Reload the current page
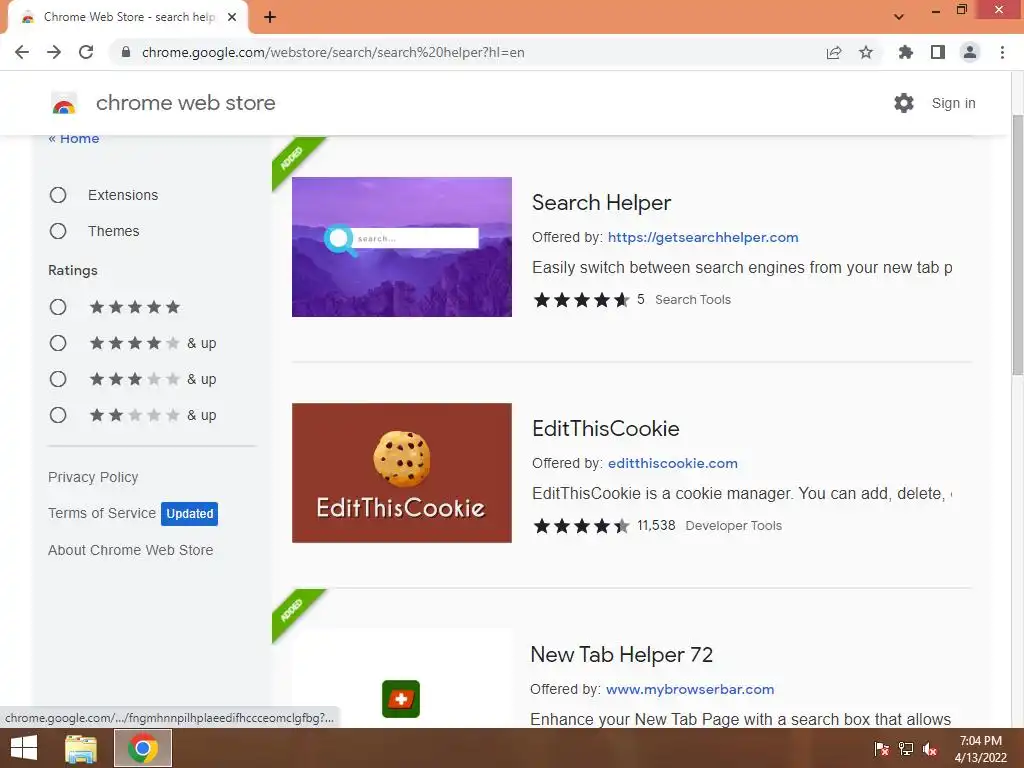Image resolution: width=1024 pixels, height=768 pixels. pos(86,52)
